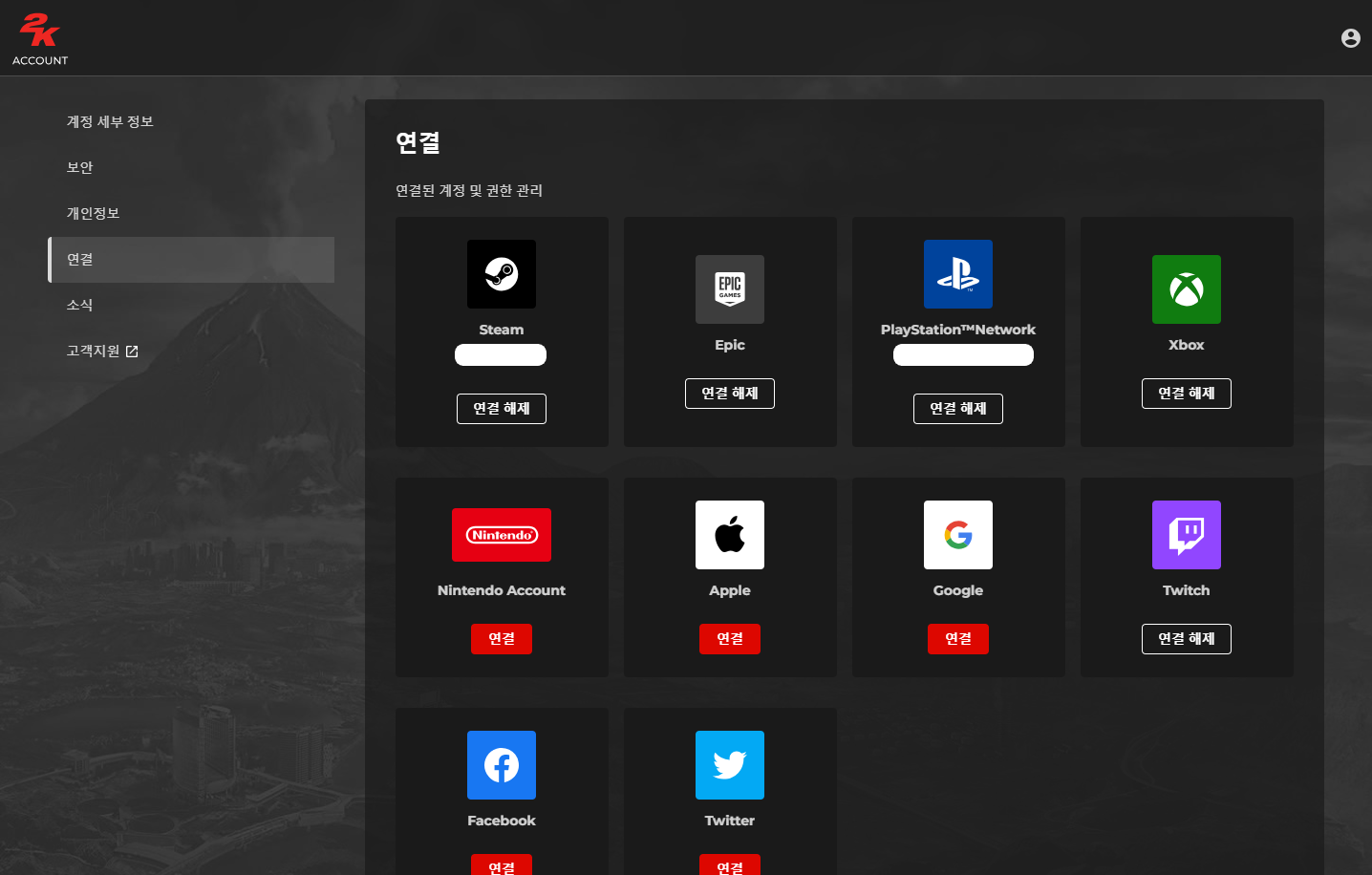This screenshot has width=1372, height=875.
Task: Connect Nintendo Account with 연결 button
Action: click(502, 639)
